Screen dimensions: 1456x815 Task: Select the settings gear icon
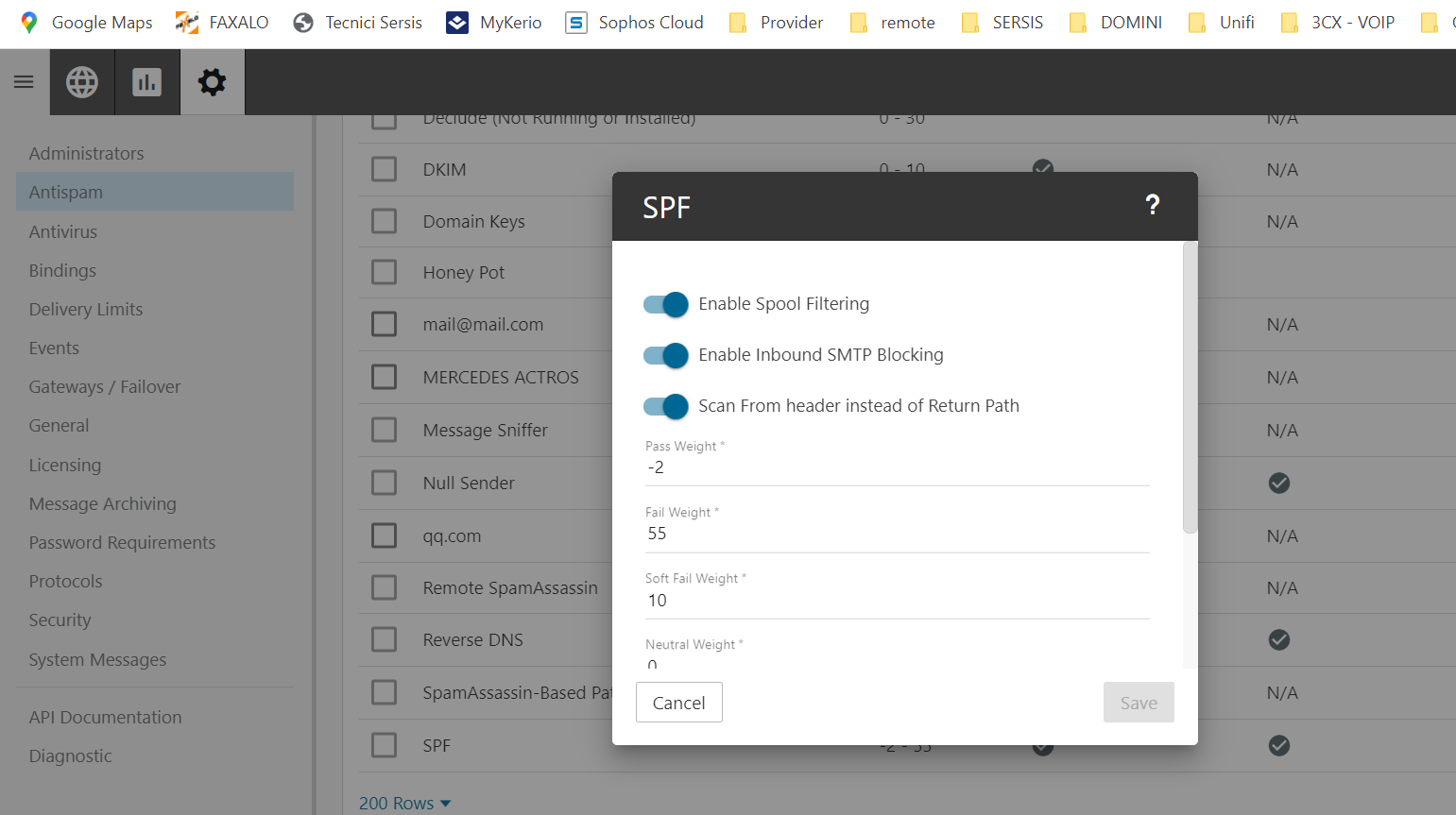click(212, 82)
